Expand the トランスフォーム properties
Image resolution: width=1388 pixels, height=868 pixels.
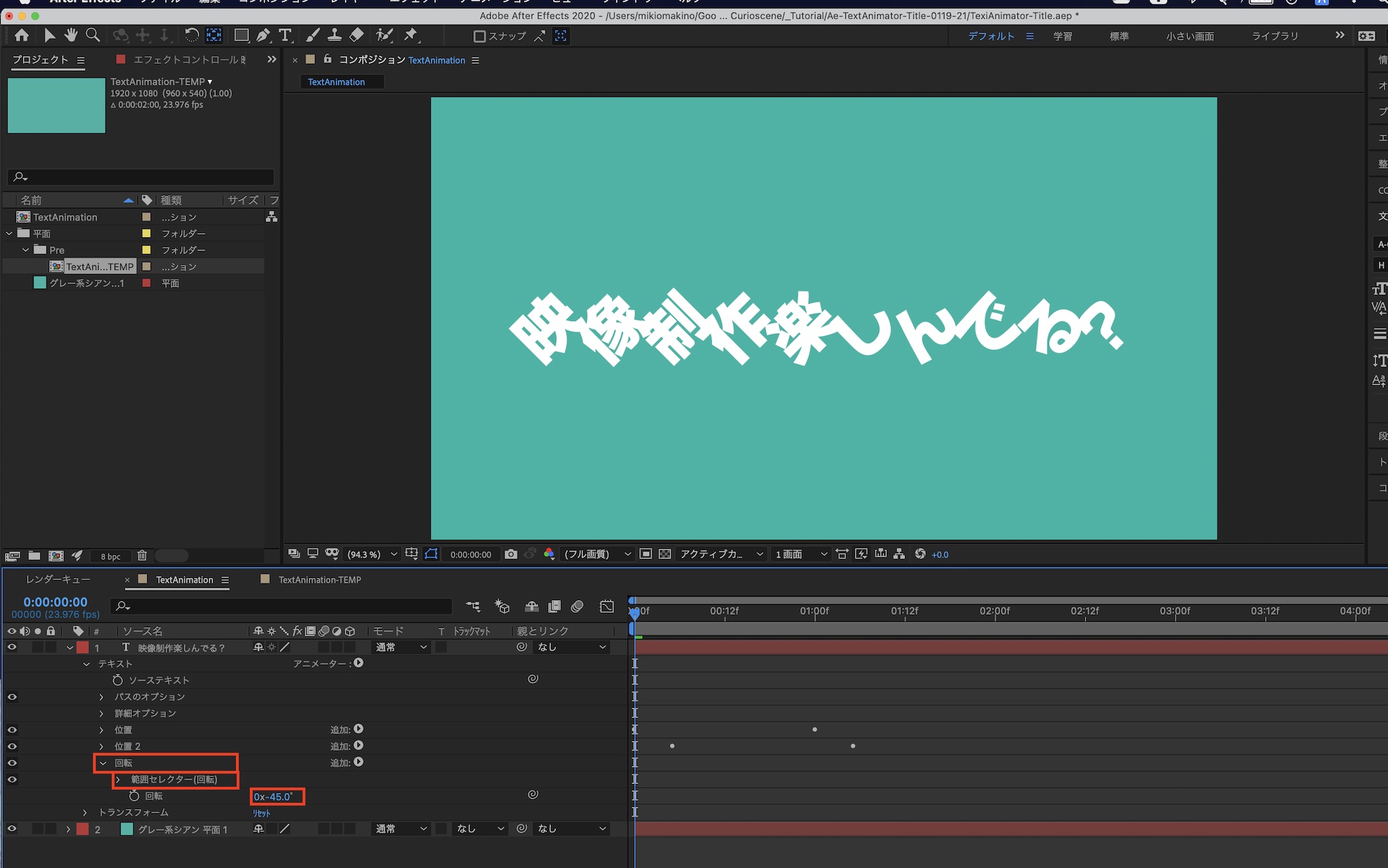[x=85, y=812]
